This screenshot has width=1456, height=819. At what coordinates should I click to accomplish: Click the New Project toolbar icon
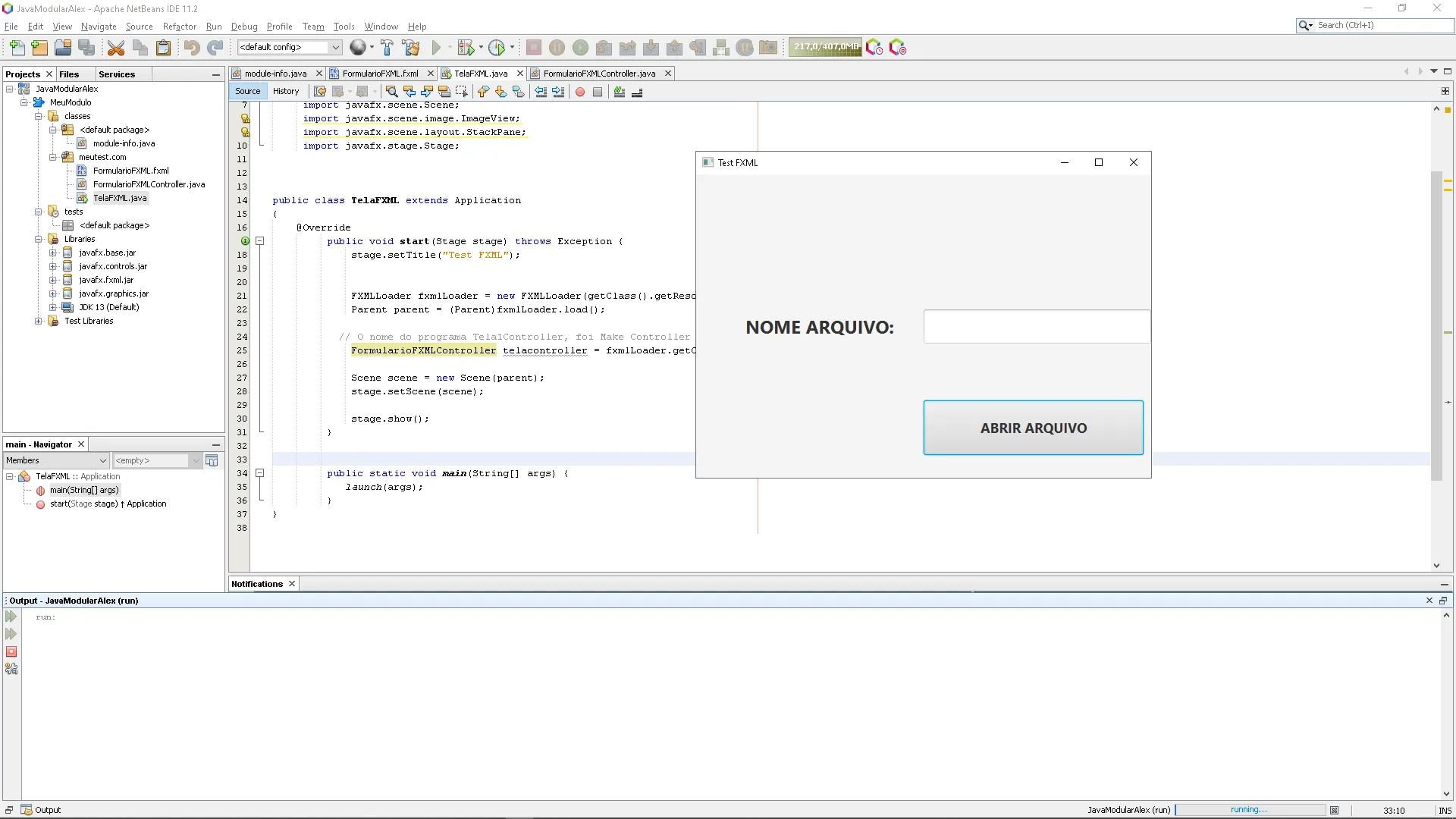[39, 48]
